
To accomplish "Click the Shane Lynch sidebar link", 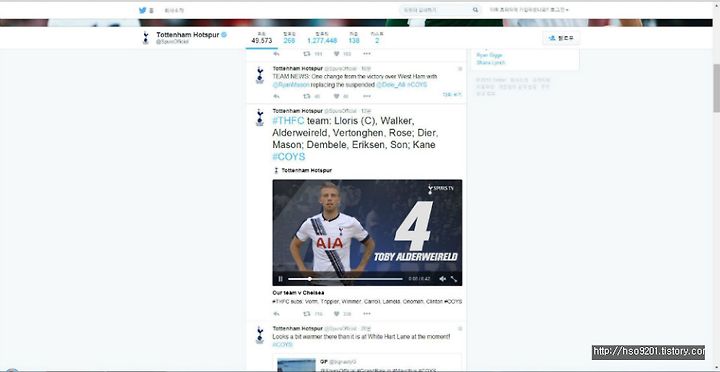I will click(490, 62).
